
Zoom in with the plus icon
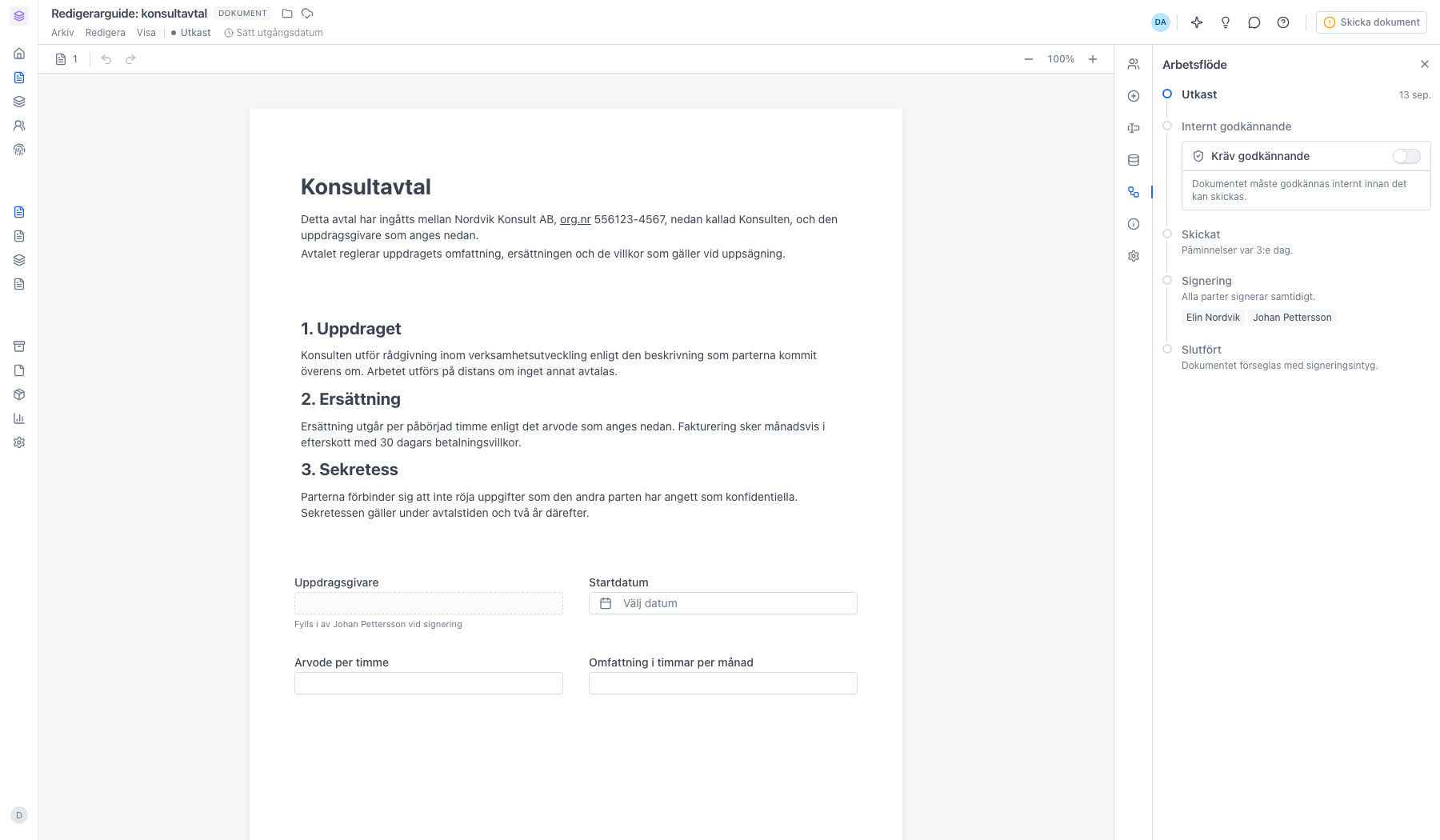pyautogui.click(x=1093, y=59)
